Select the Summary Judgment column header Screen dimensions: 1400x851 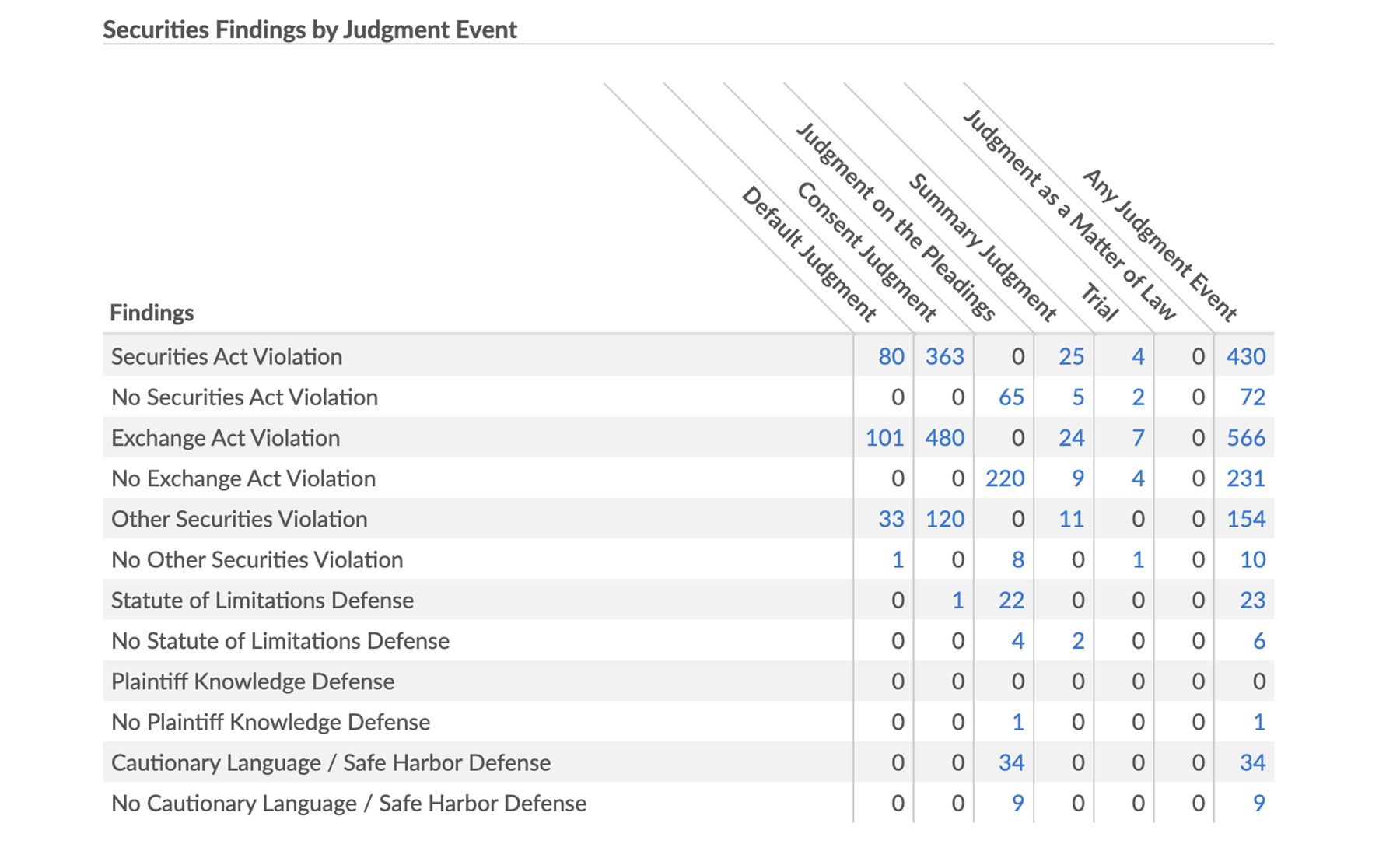(x=982, y=247)
